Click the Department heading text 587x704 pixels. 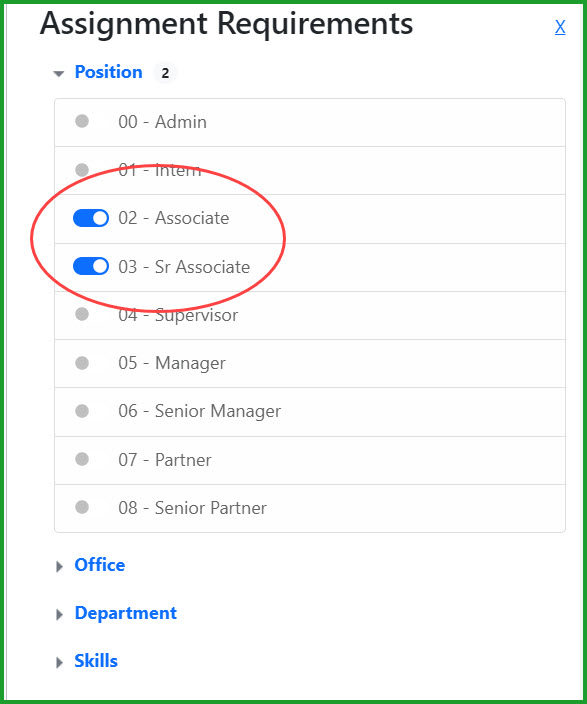tap(126, 613)
